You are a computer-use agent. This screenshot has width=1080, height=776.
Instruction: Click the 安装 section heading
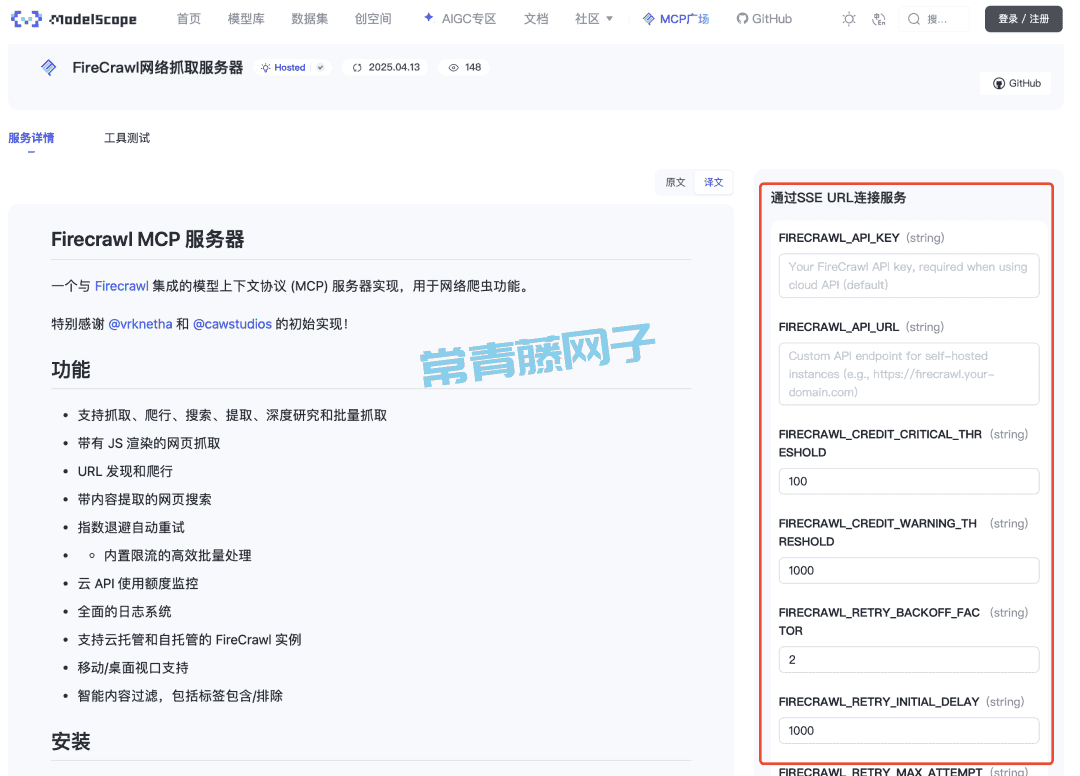coord(70,742)
